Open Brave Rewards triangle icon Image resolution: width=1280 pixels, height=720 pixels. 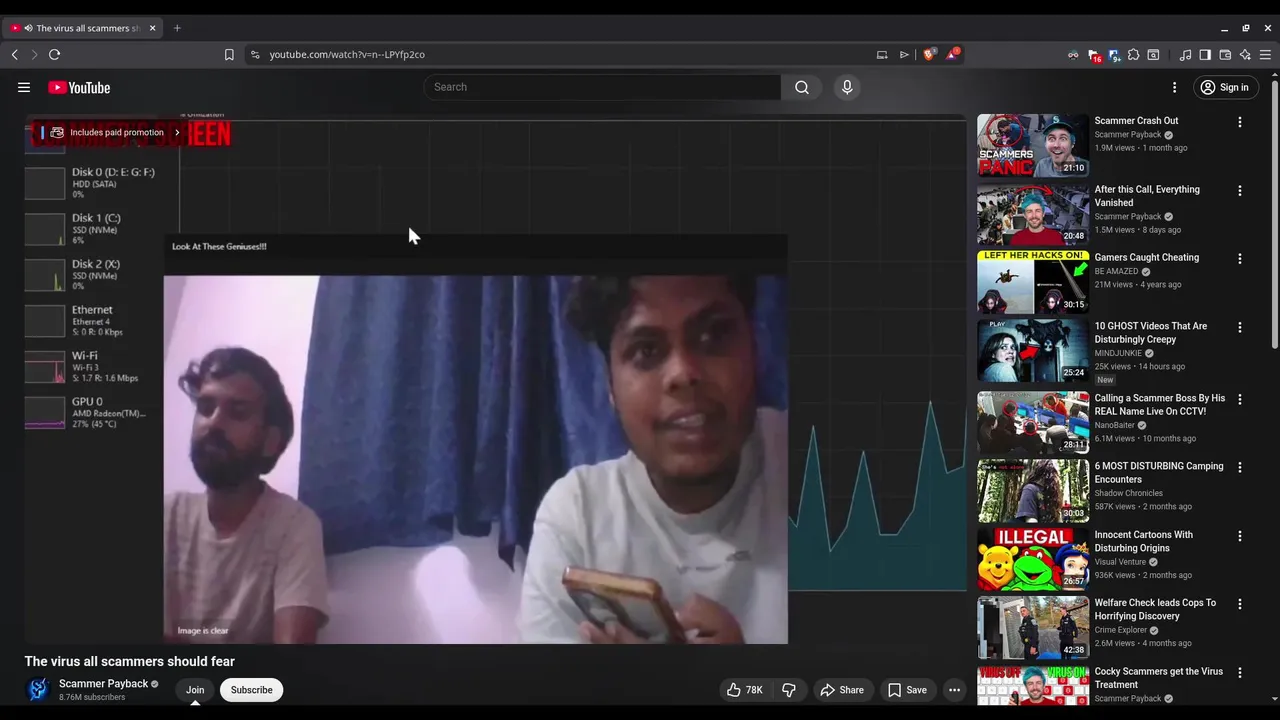coord(952,54)
